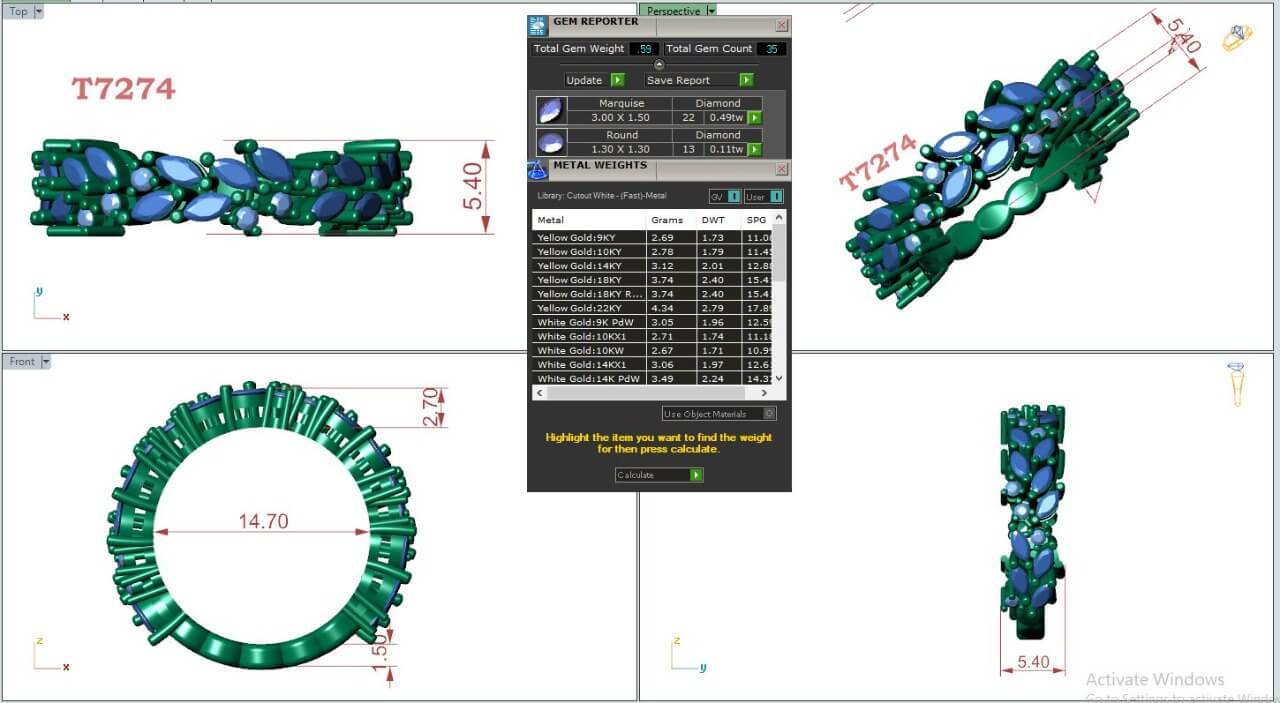1280x703 pixels.
Task: Click the Gem Reporter panel icon
Action: [x=537, y=26]
